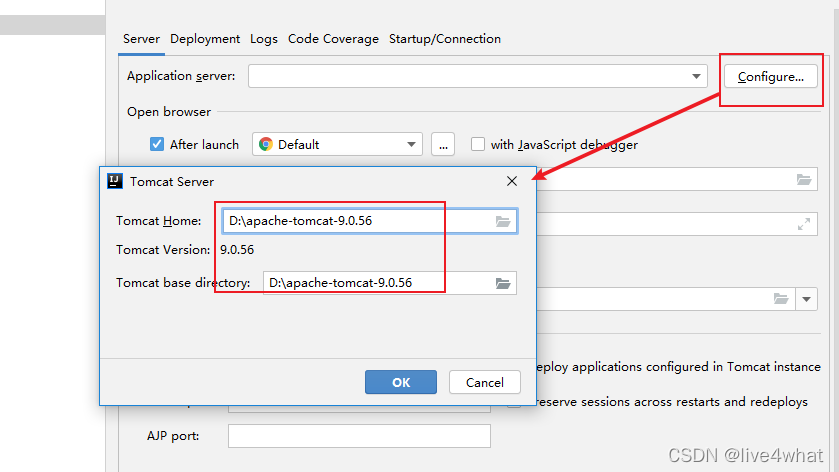Confirm with the OK button

pos(401,382)
